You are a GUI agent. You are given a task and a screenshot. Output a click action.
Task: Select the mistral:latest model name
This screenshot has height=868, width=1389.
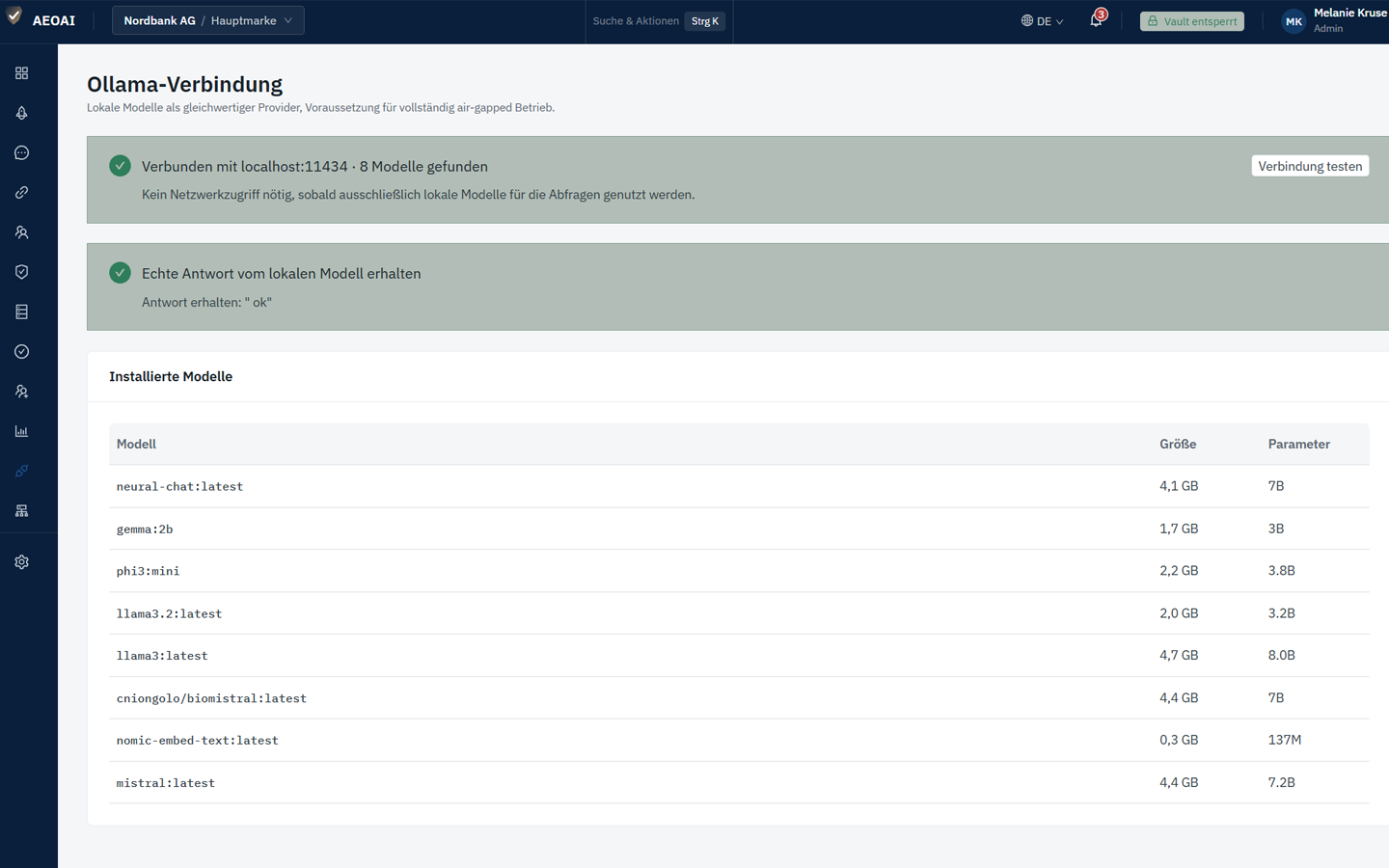166,783
